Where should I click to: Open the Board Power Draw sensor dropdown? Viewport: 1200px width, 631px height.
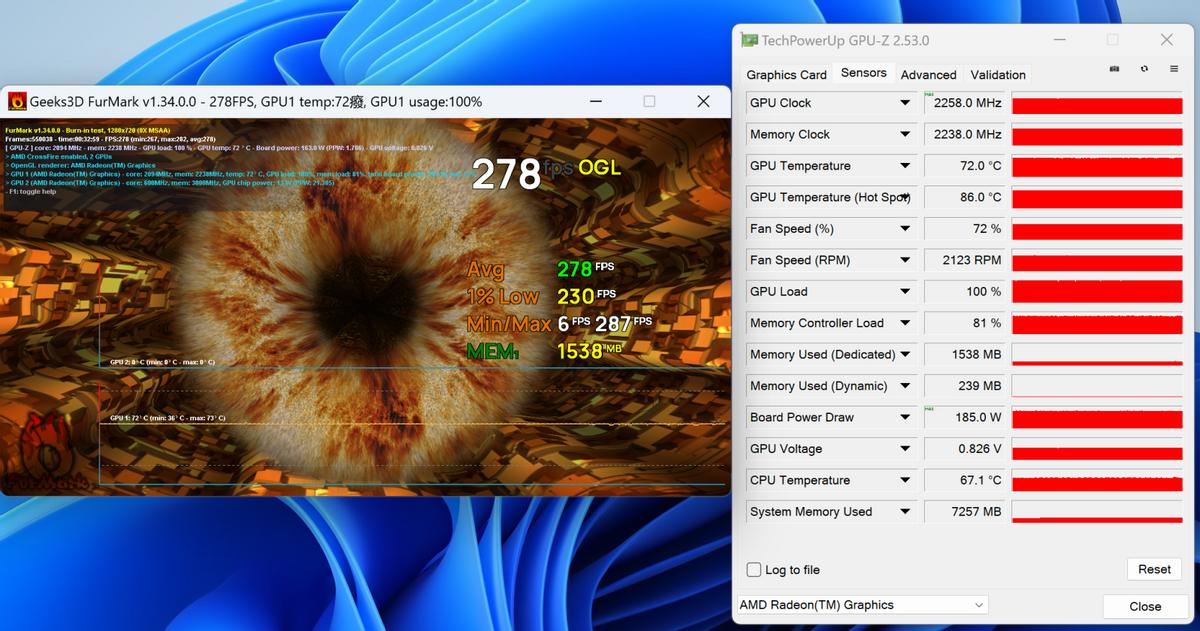[x=905, y=417]
